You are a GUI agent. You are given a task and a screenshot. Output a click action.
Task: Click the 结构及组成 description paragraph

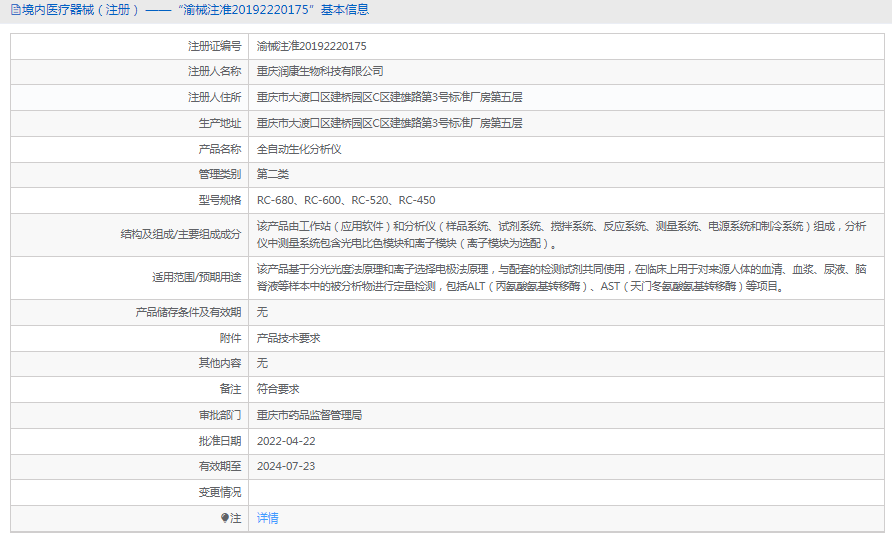tap(561, 234)
